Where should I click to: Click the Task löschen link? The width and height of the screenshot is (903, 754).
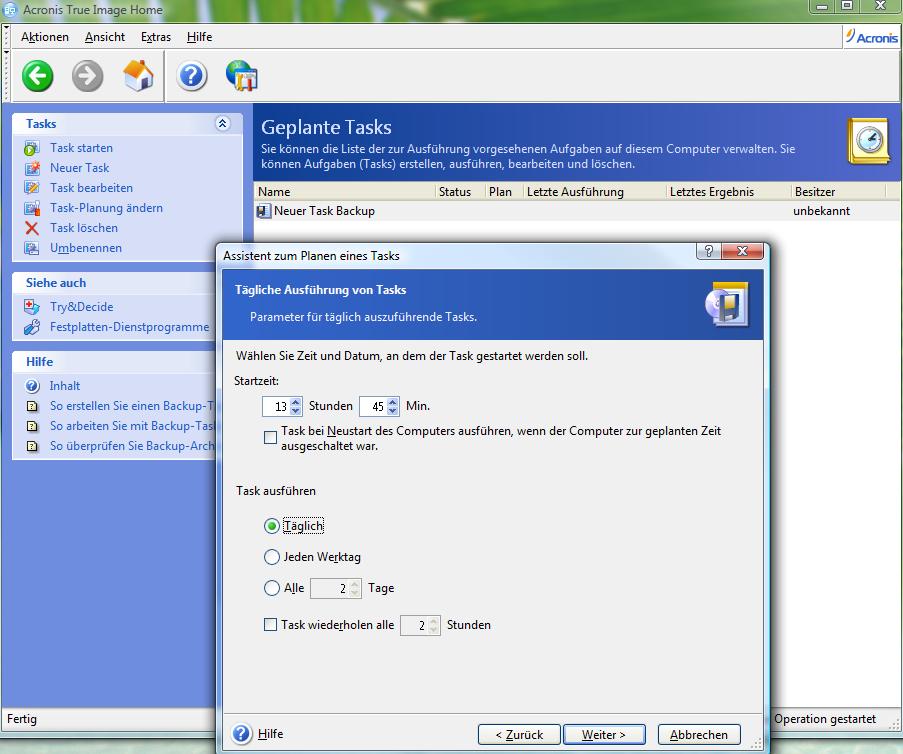[x=84, y=228]
